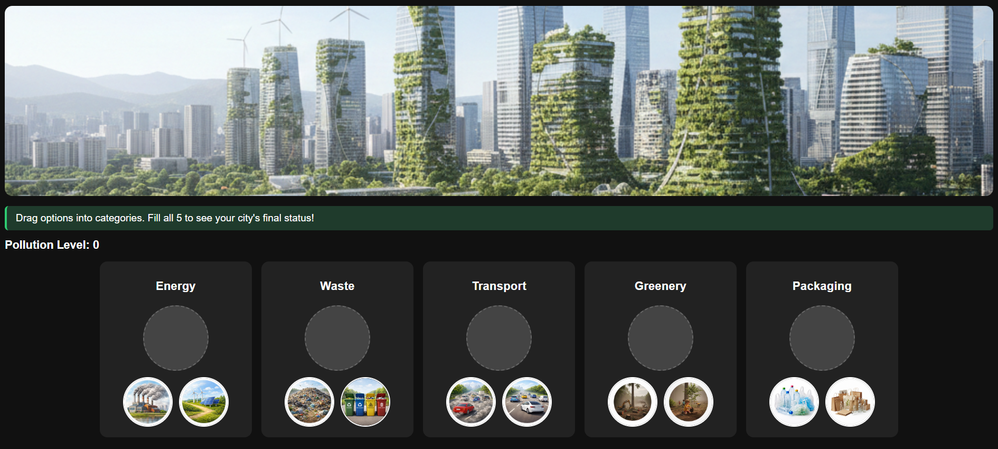This screenshot has width=998, height=449.
Task: Click the empty Energy drop circle
Action: pyautogui.click(x=176, y=338)
